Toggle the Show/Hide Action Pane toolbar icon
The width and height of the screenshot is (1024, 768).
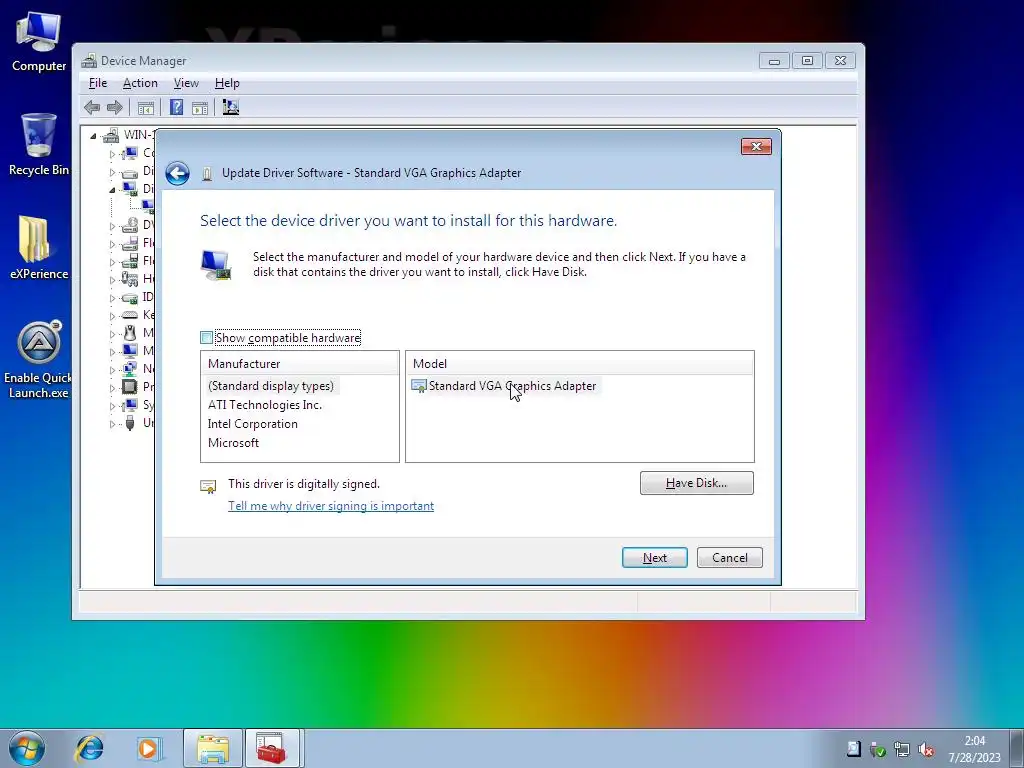click(x=200, y=108)
